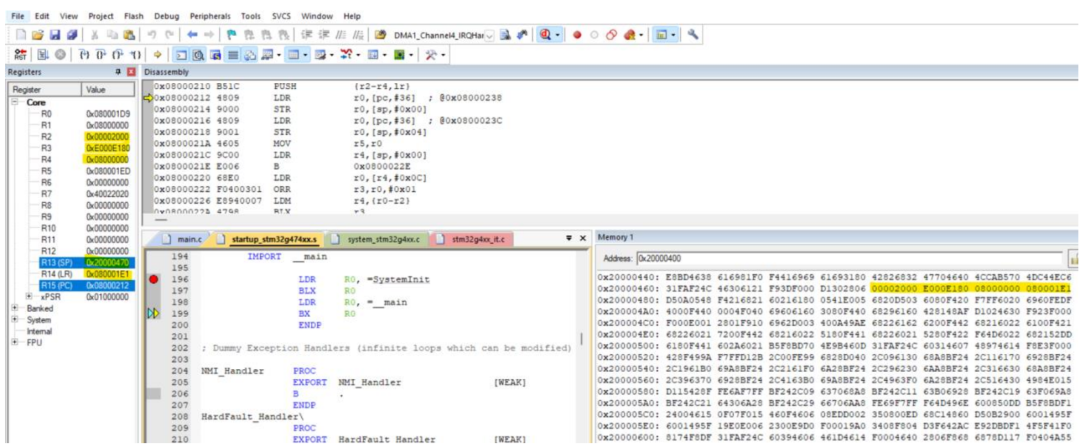This screenshot has width=1080, height=447.
Task: Pin the Registers panel
Action: click(x=119, y=72)
